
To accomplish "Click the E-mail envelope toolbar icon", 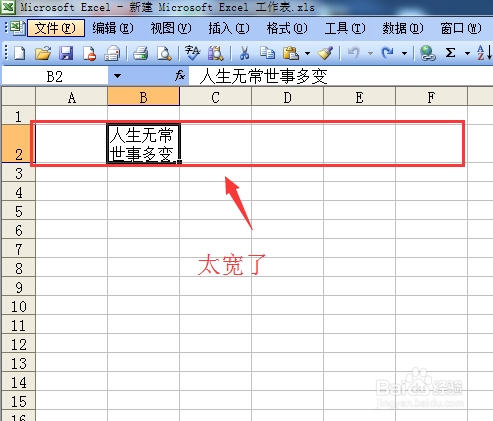I will (112, 53).
